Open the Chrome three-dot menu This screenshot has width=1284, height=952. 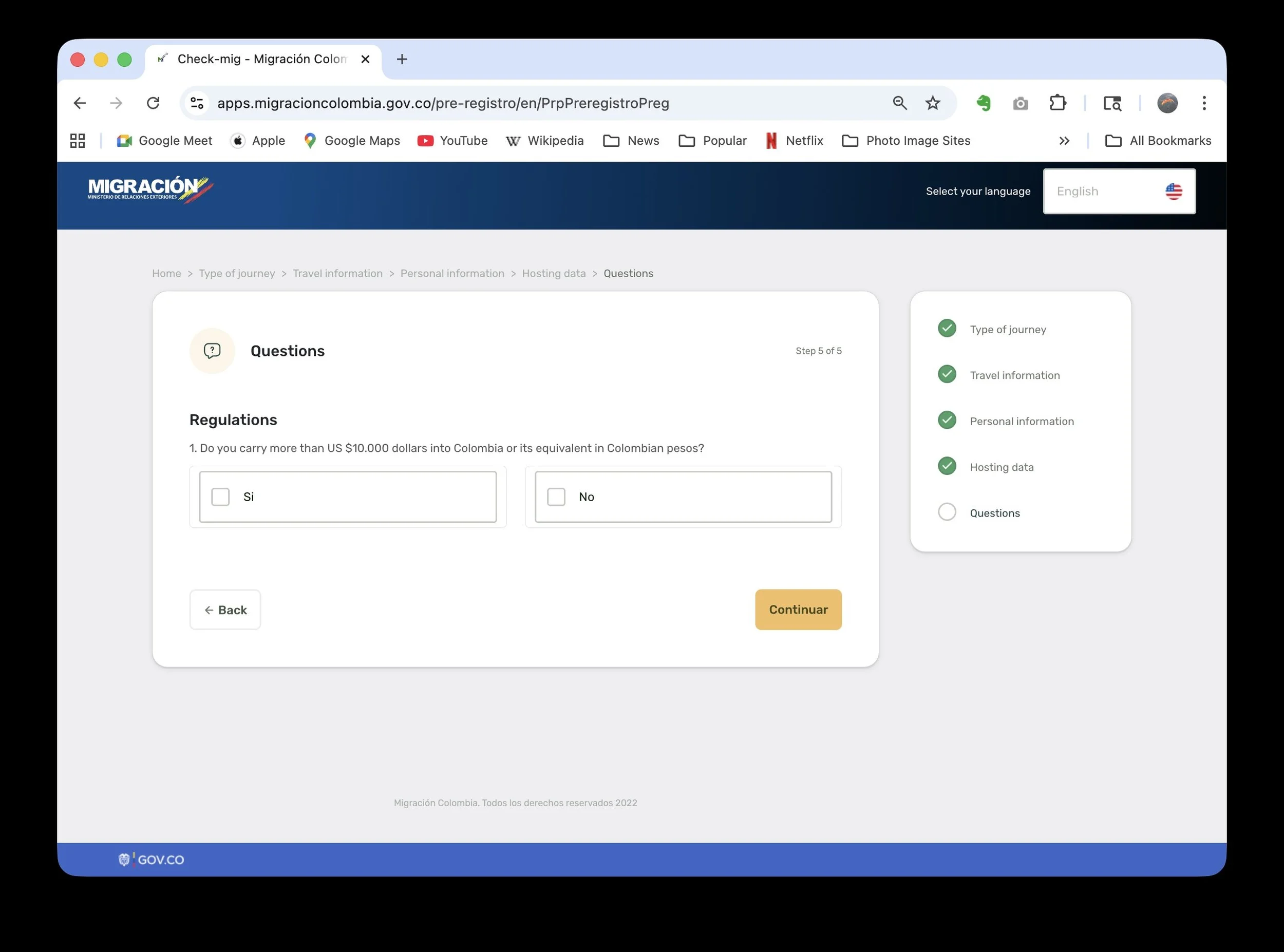tap(1204, 103)
